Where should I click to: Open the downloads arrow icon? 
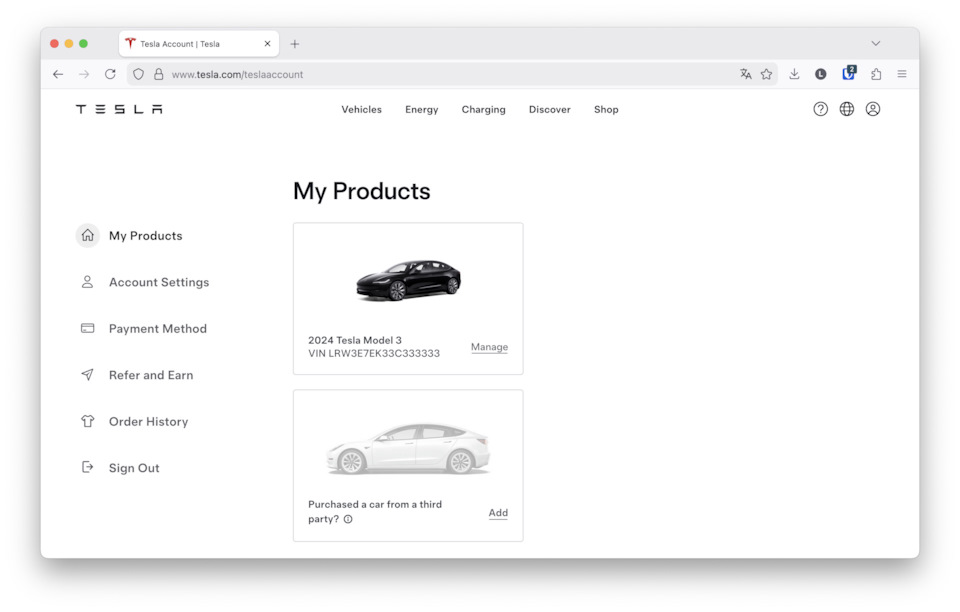point(794,74)
